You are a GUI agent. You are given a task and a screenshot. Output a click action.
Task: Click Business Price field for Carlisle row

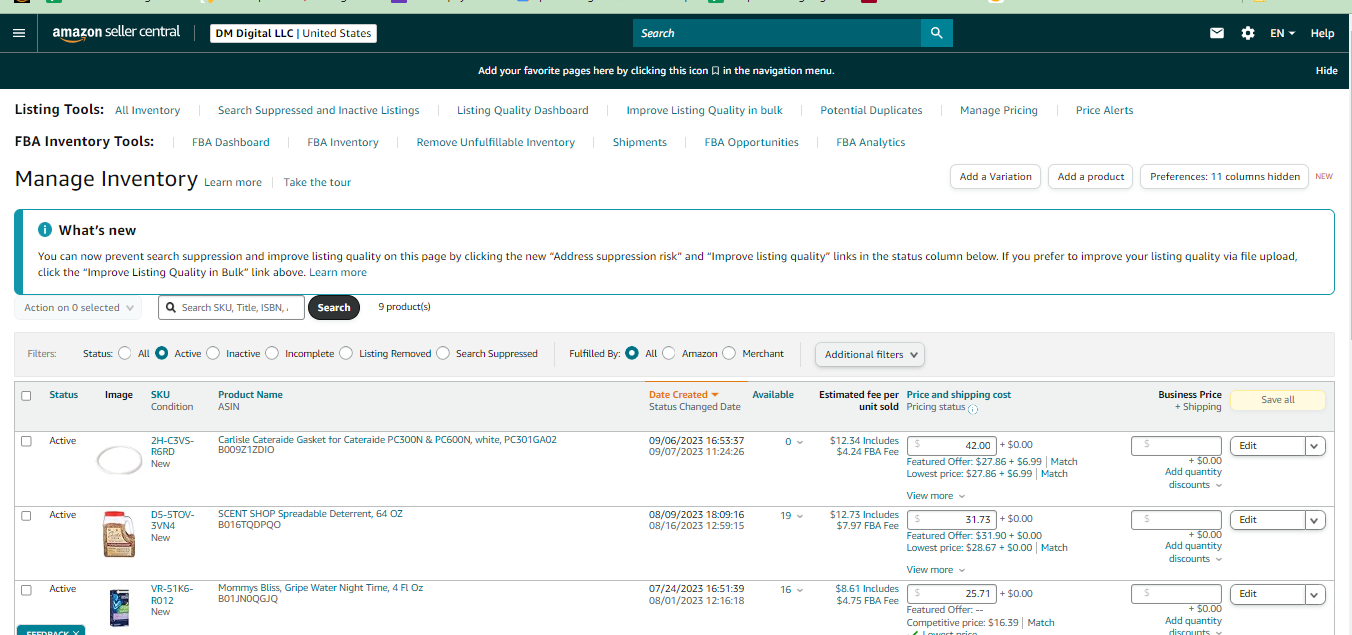[1176, 446]
